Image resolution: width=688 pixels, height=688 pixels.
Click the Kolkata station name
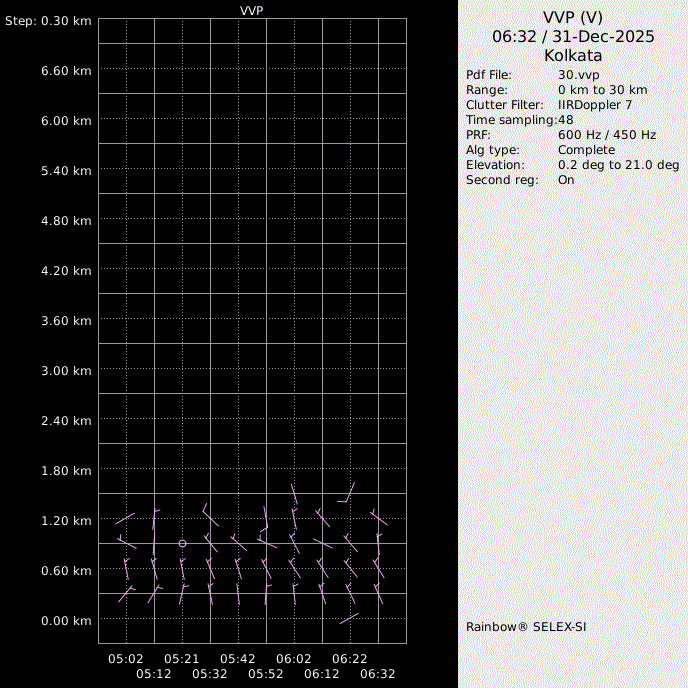click(573, 55)
